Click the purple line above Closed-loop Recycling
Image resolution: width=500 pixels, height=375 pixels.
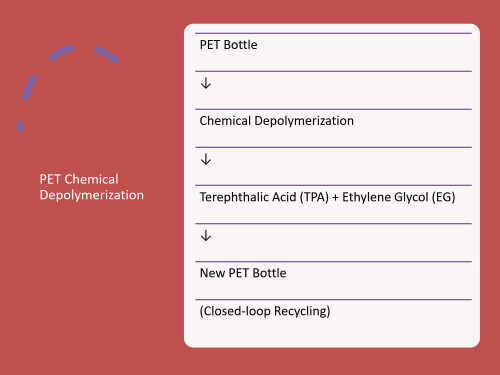333,299
